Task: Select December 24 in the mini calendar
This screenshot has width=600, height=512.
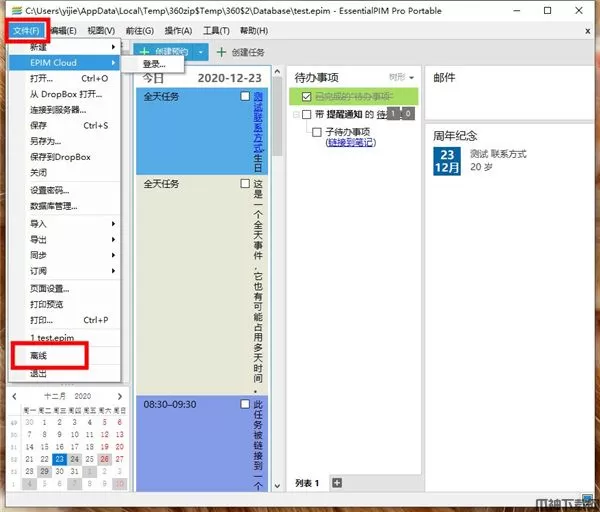Action: coord(74,459)
